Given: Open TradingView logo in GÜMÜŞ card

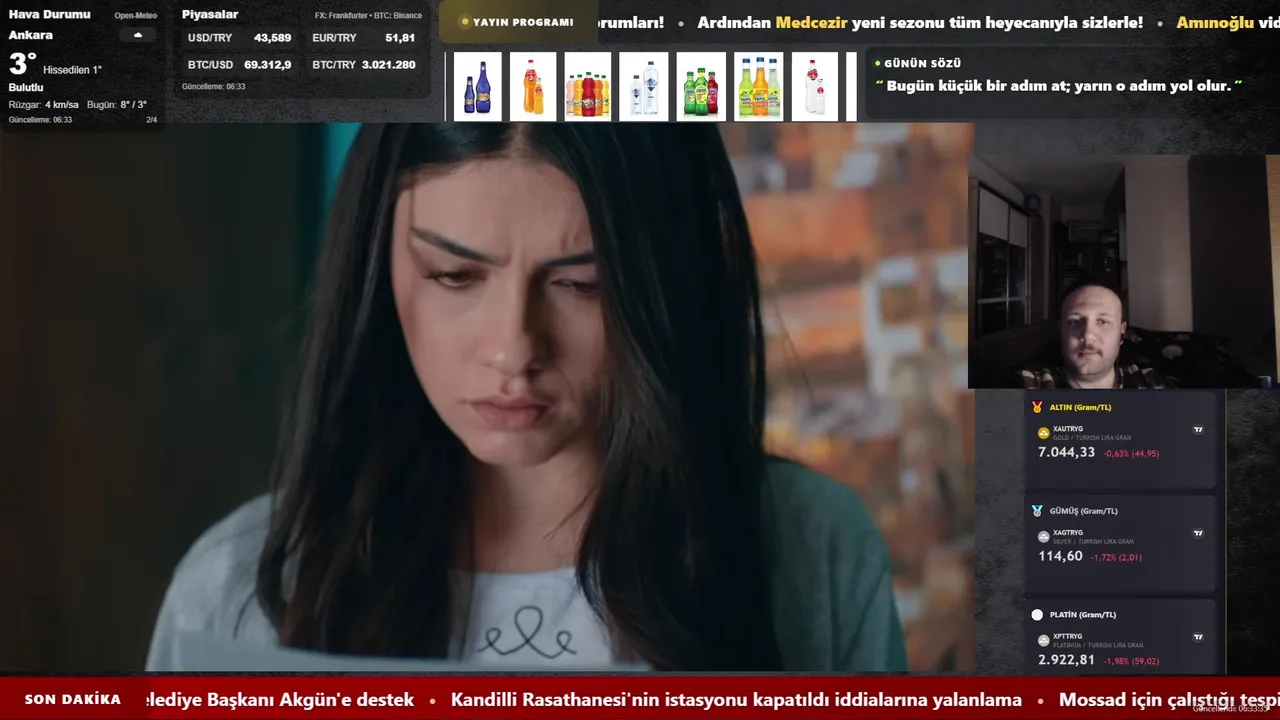Looking at the screenshot, I should tap(1198, 534).
